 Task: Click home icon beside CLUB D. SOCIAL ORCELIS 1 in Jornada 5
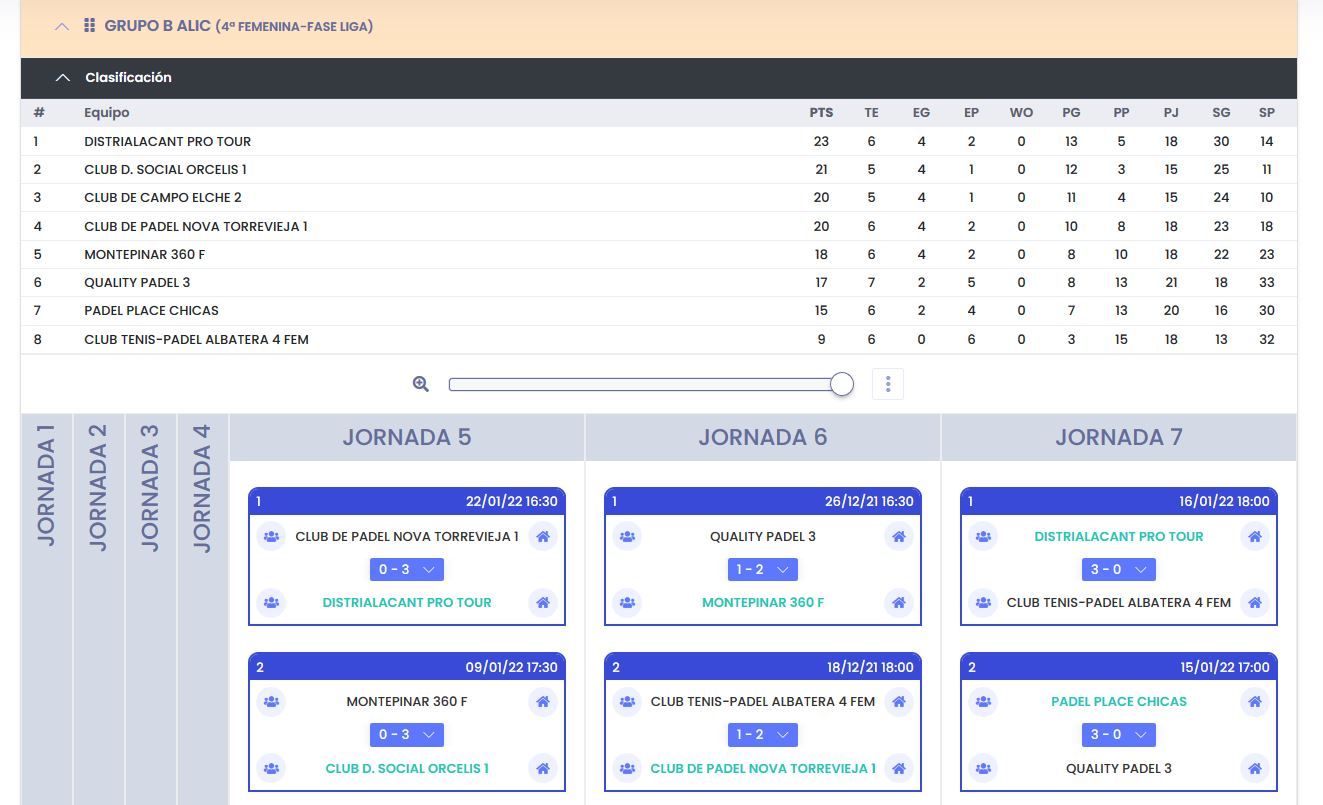pos(543,769)
